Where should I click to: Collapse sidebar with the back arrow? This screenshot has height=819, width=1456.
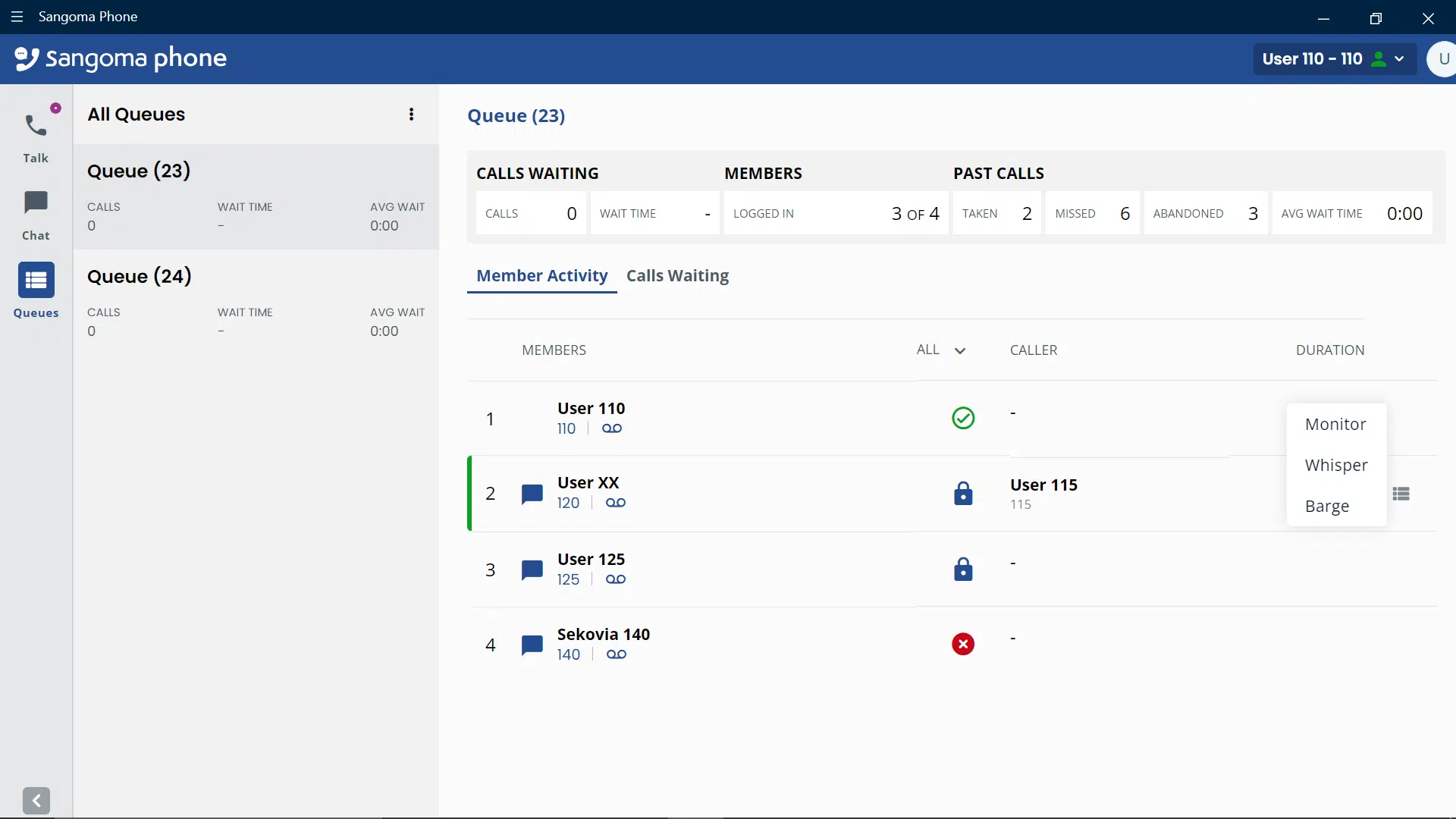(x=36, y=800)
